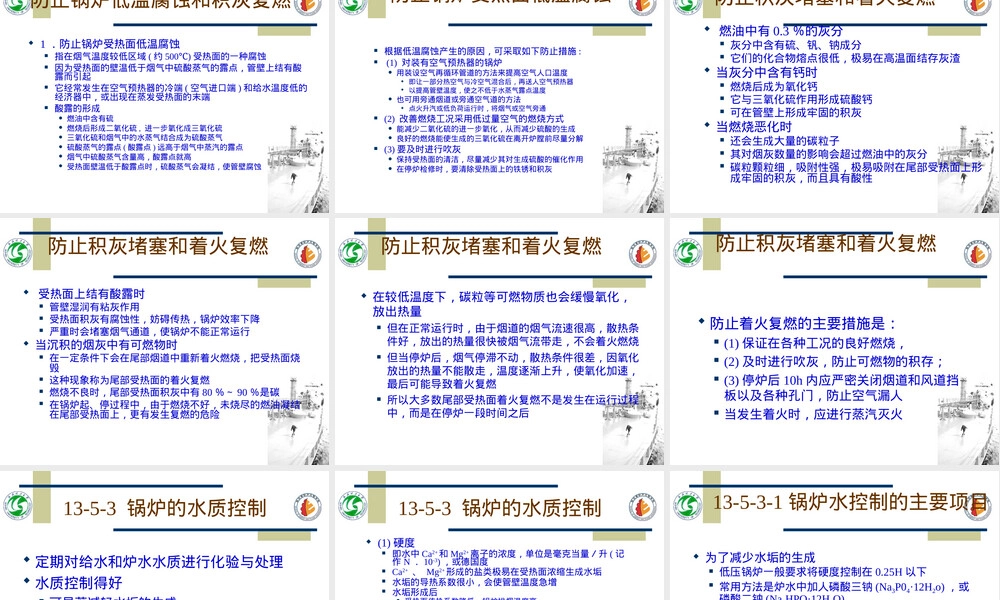The height and width of the screenshot is (600, 1000).
Task: Click the line 管壁湿润有粘灰作用
Action: tap(94, 307)
